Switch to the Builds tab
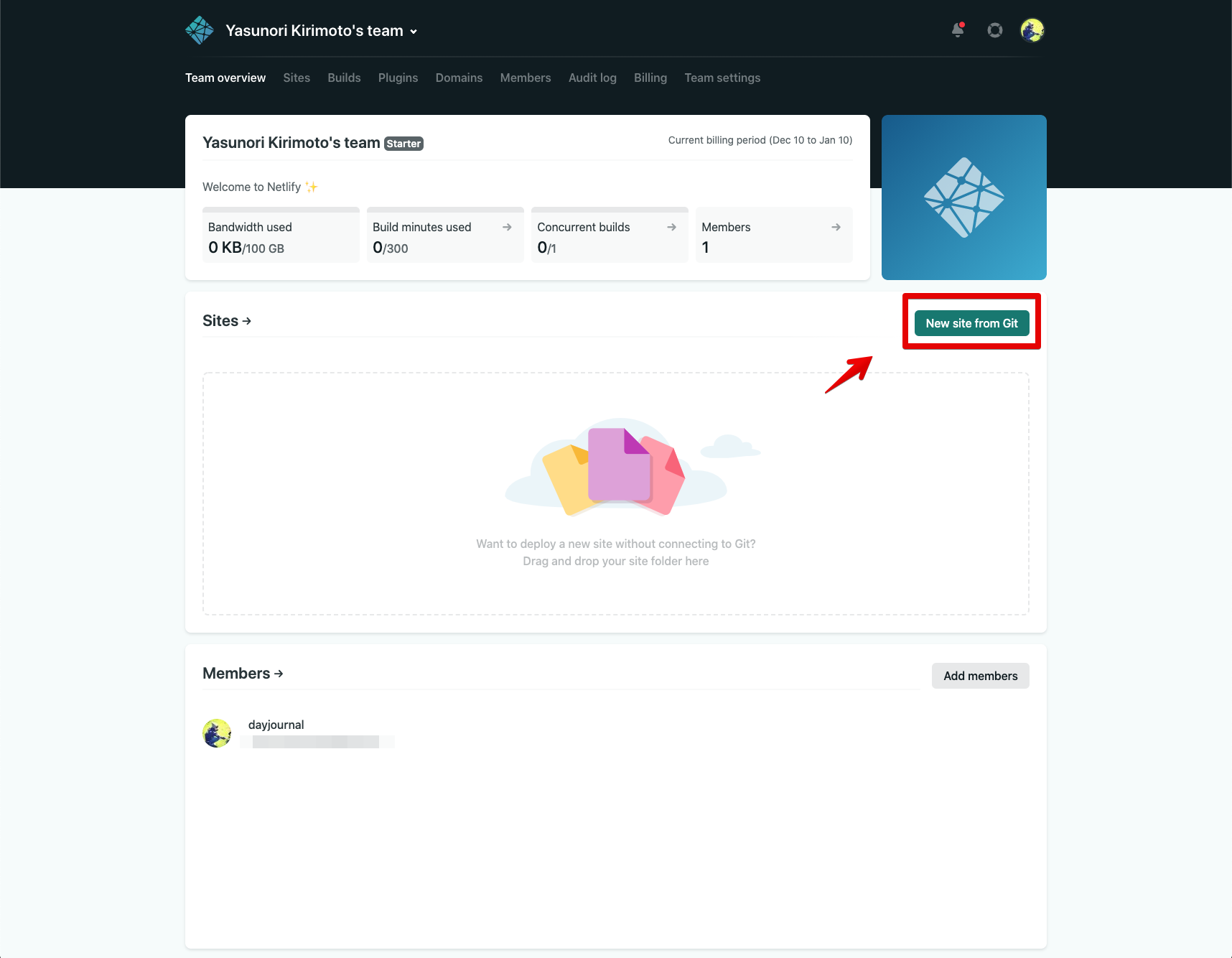 (344, 78)
